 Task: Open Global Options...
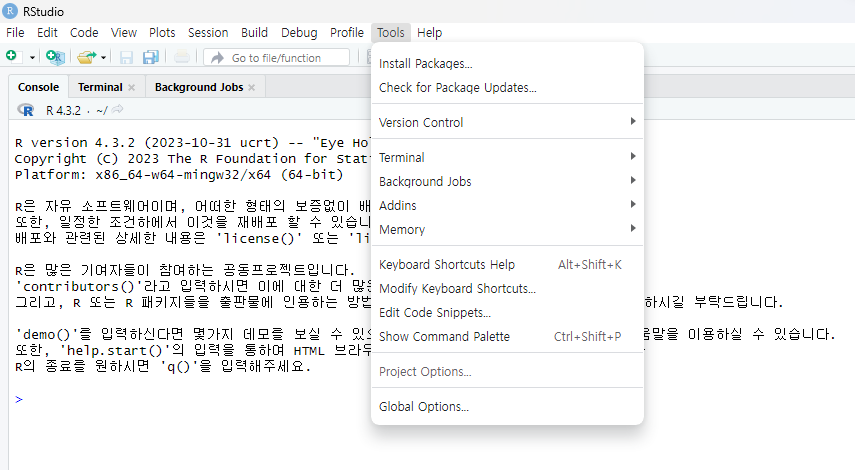coord(507,406)
